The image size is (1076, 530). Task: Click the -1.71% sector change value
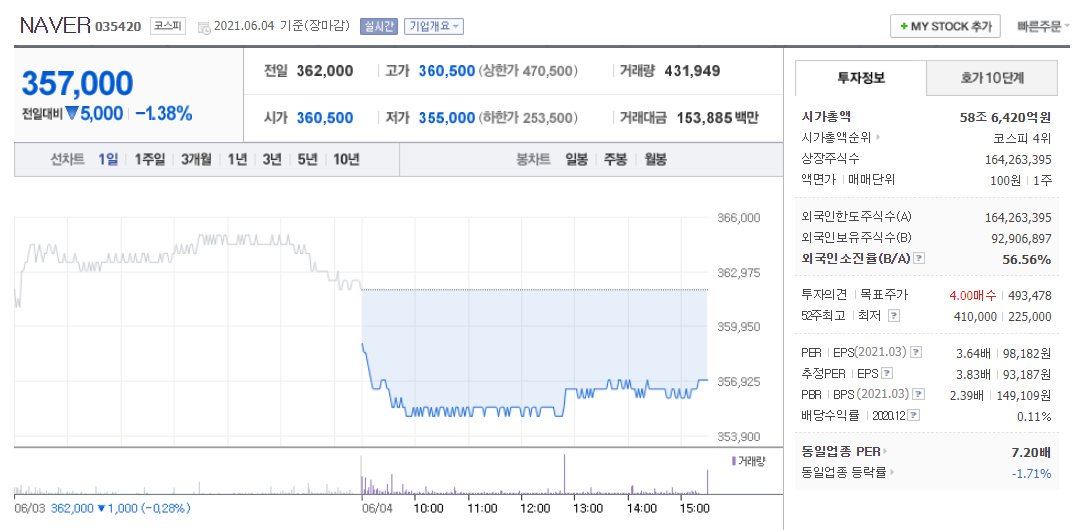coord(1031,472)
